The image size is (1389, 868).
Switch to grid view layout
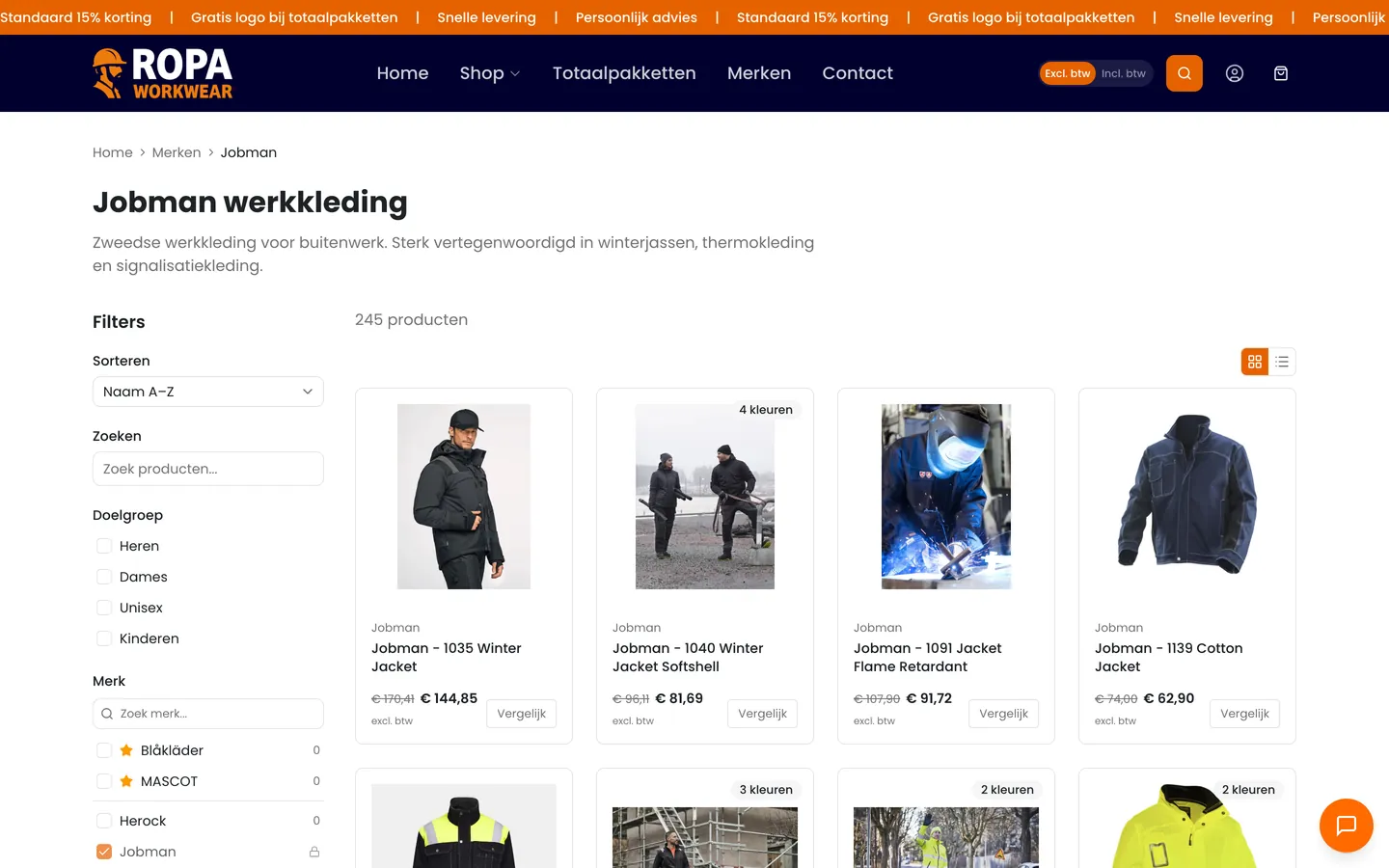(1255, 362)
